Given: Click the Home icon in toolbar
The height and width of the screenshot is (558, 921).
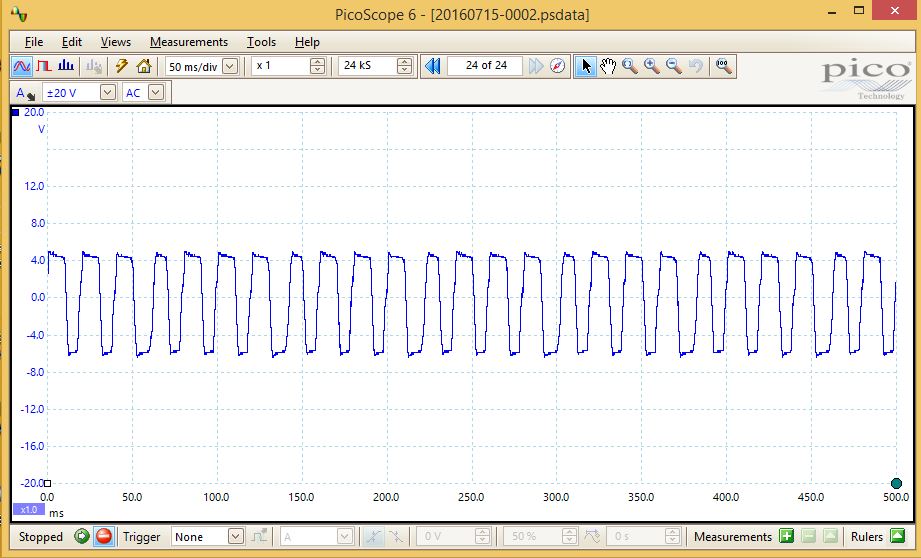Looking at the screenshot, I should (144, 66).
